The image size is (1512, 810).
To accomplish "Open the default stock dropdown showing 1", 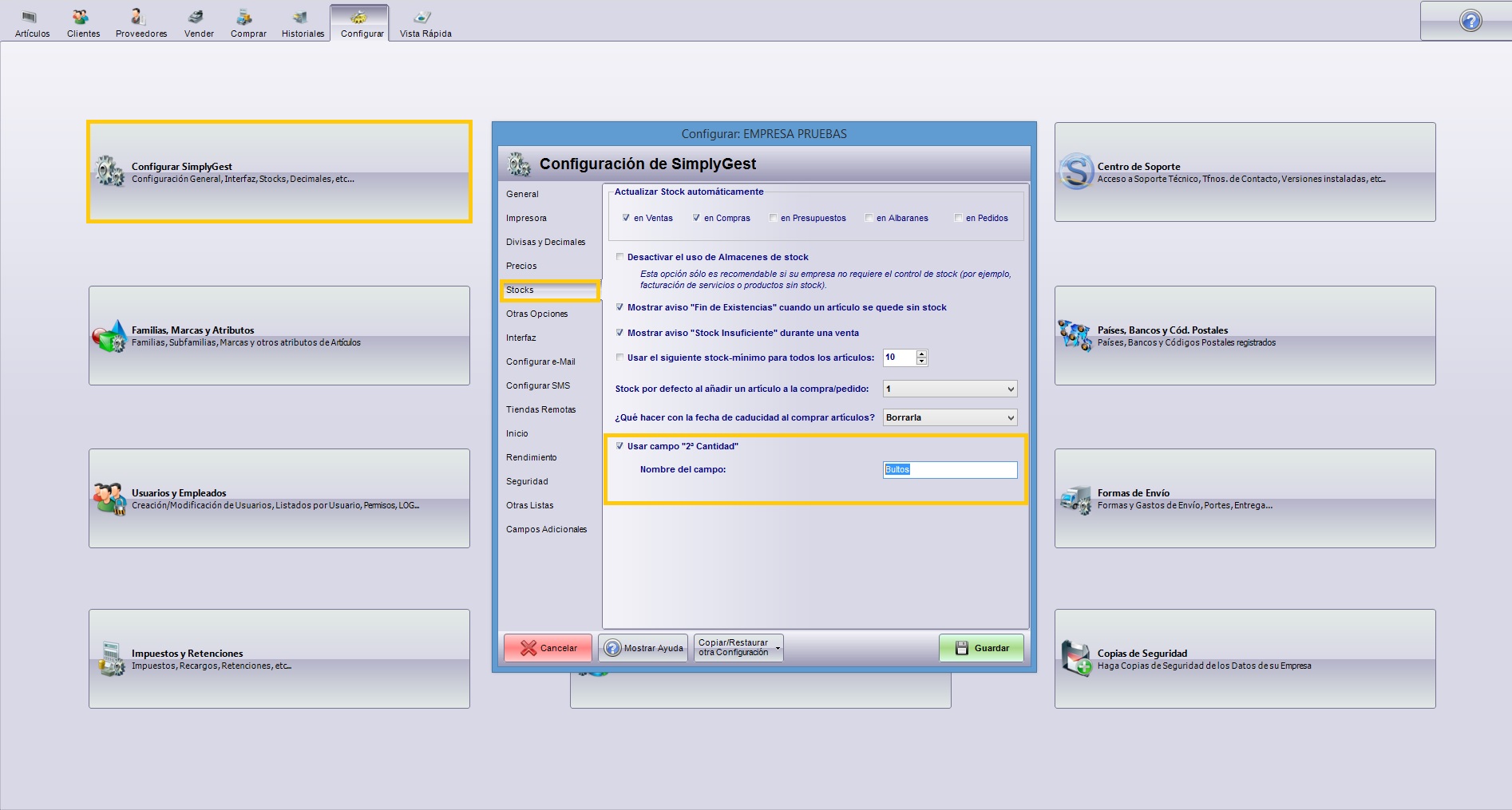I will pos(950,389).
